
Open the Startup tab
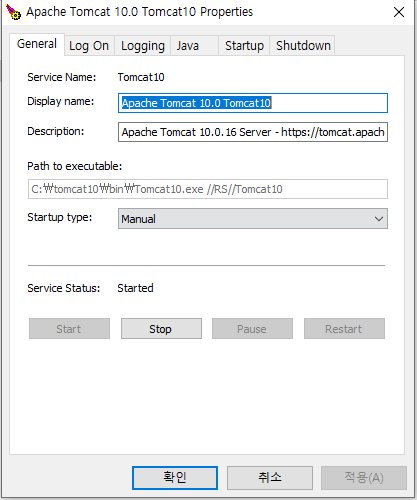(x=244, y=46)
